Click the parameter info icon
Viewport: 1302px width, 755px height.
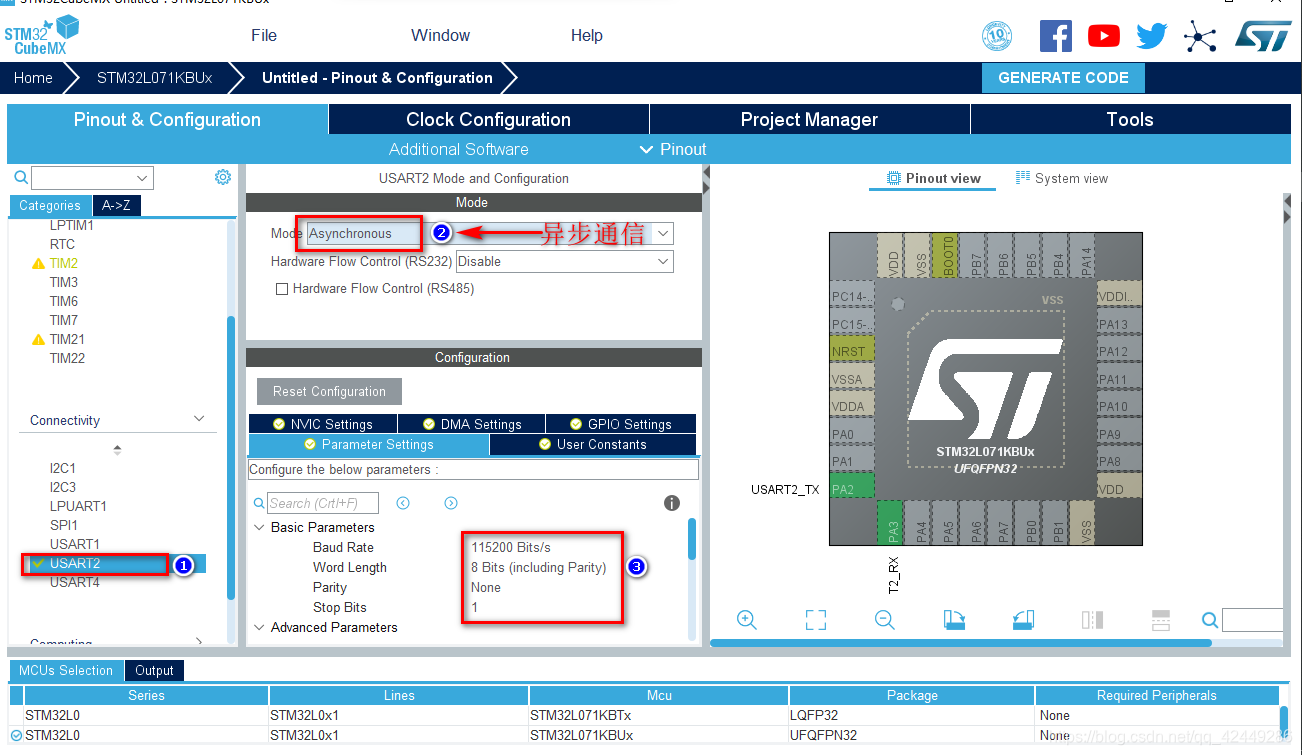click(x=672, y=503)
